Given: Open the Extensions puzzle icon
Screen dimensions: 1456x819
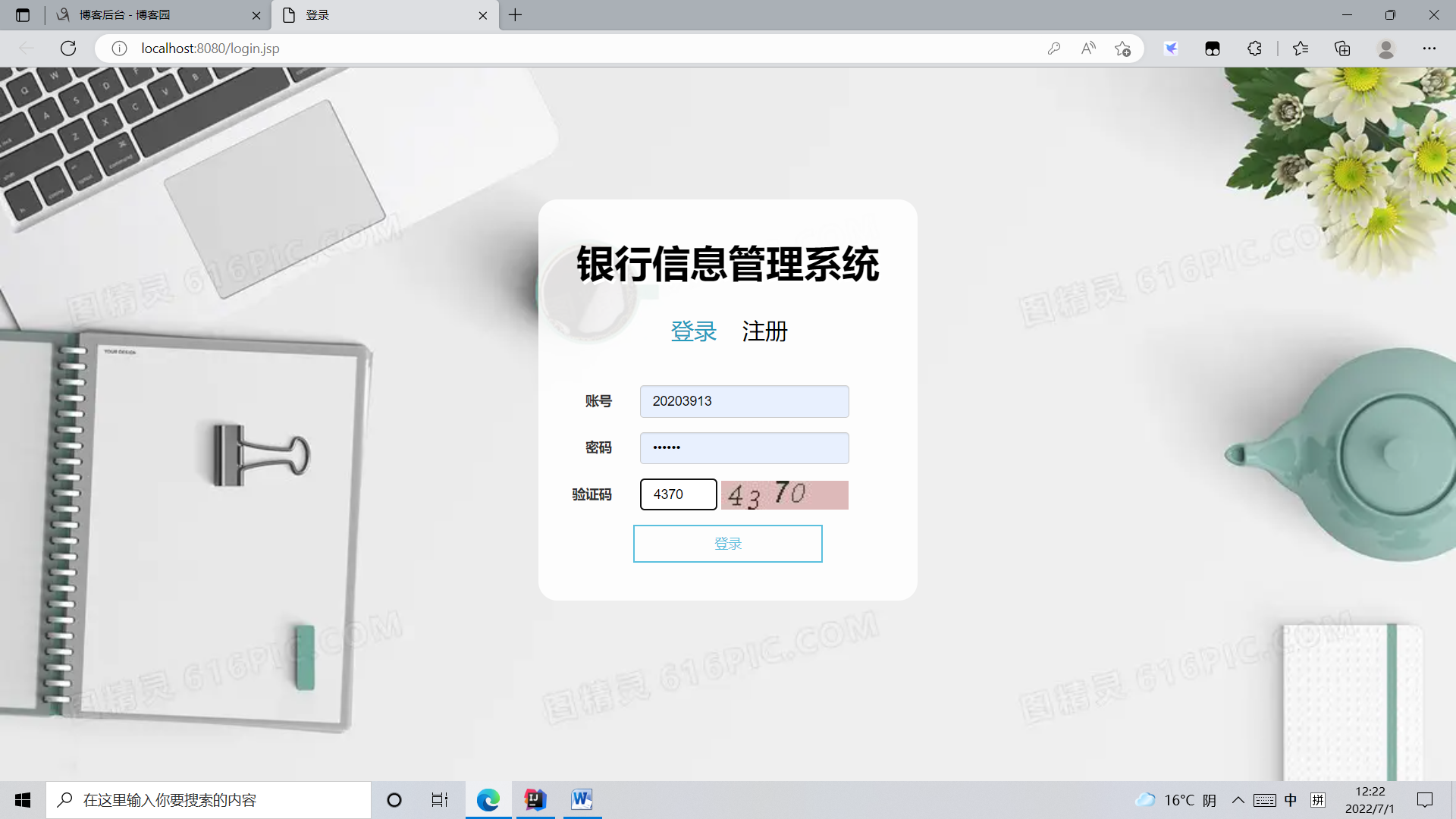Looking at the screenshot, I should 1254,49.
